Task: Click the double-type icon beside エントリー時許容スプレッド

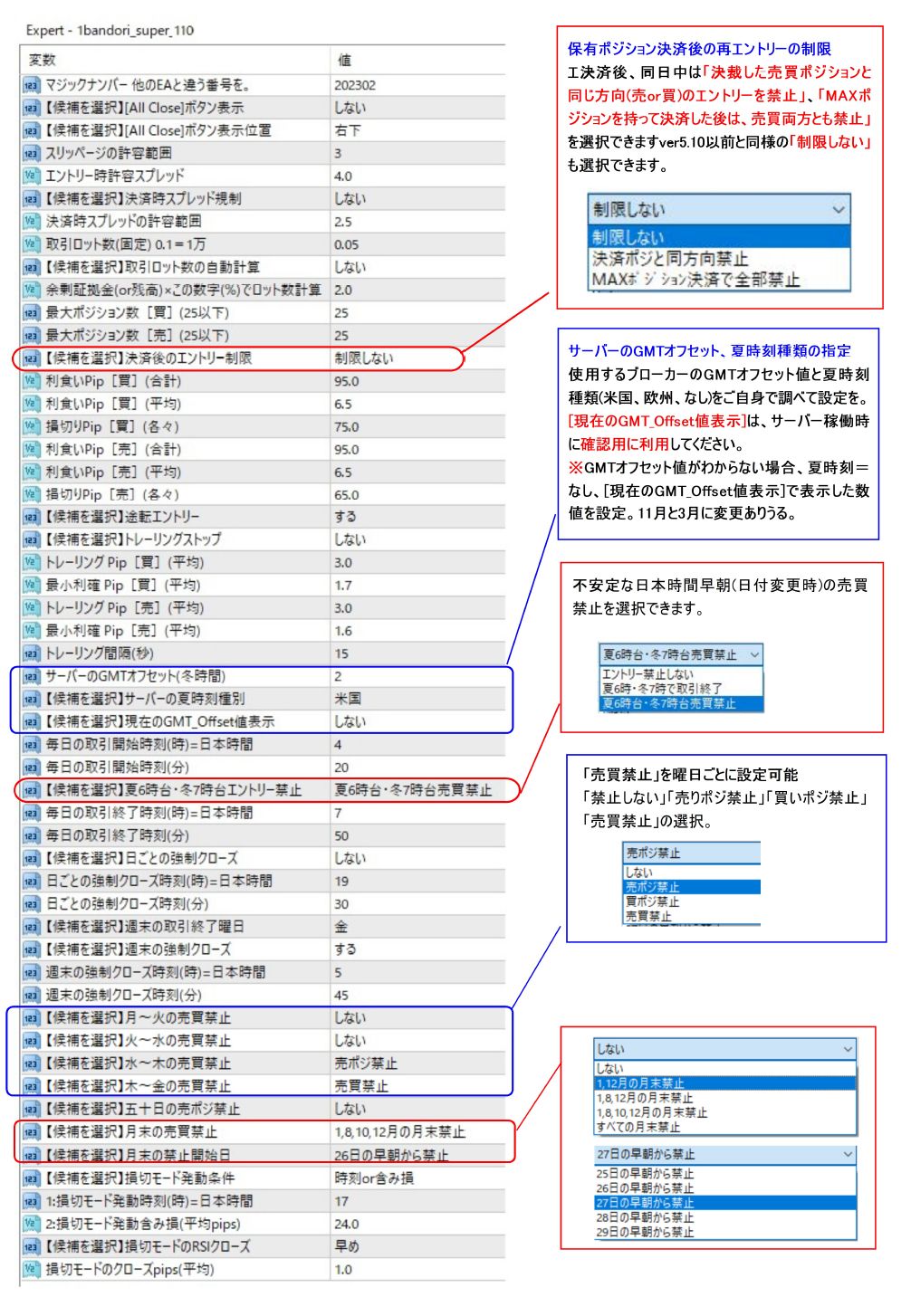Action: (31, 176)
